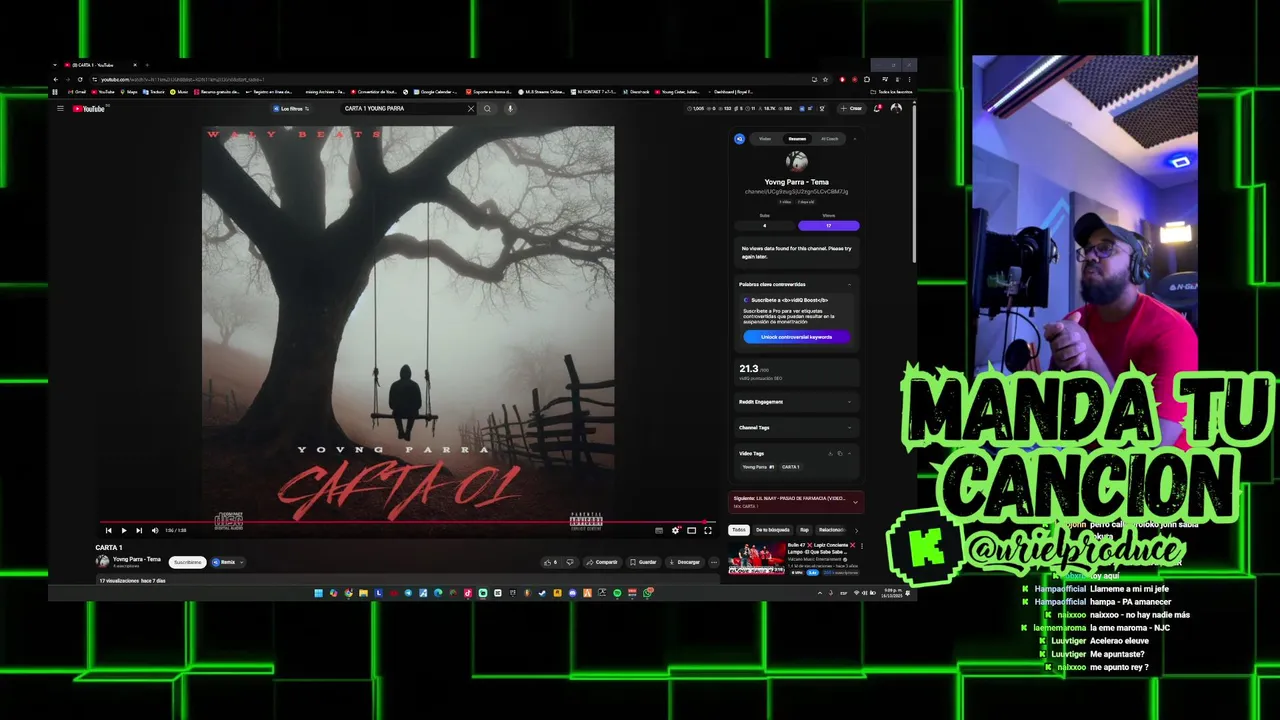The image size is (1280, 720).
Task: Collapse the vidIQ panel chevron
Action: click(855, 139)
